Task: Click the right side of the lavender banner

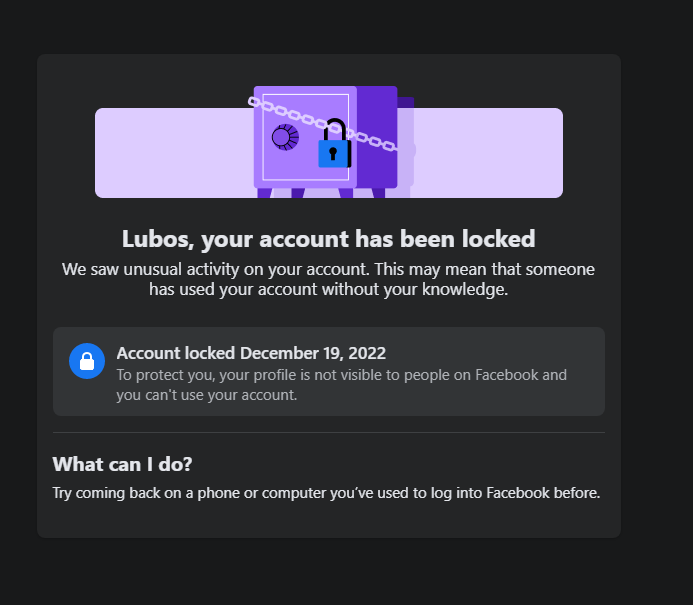Action: click(x=490, y=153)
